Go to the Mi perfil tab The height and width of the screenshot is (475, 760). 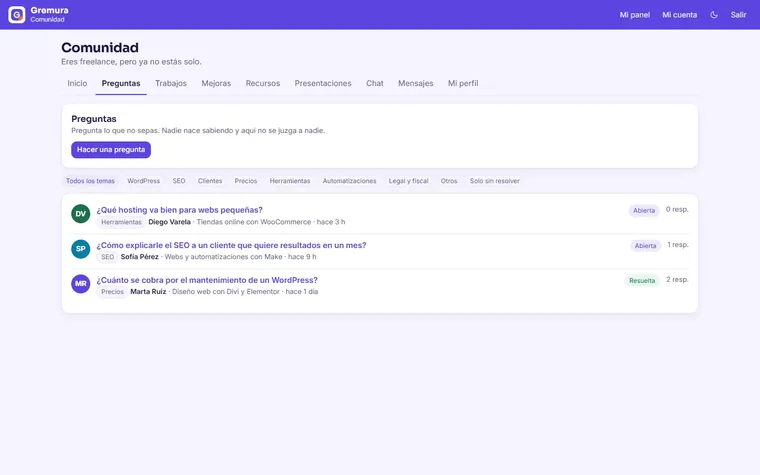point(463,83)
